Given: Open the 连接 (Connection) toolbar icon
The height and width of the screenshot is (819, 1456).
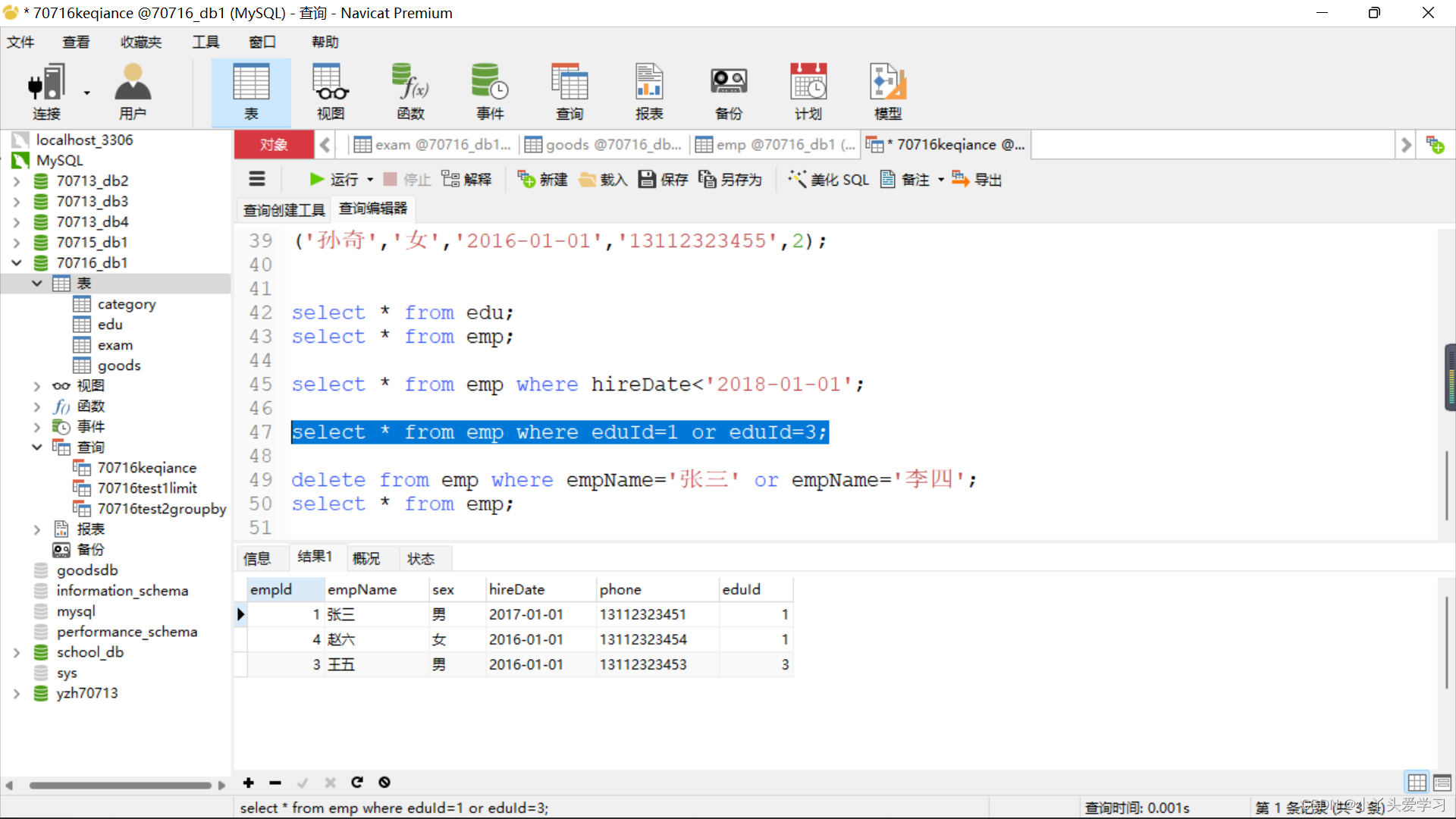Looking at the screenshot, I should [47, 93].
